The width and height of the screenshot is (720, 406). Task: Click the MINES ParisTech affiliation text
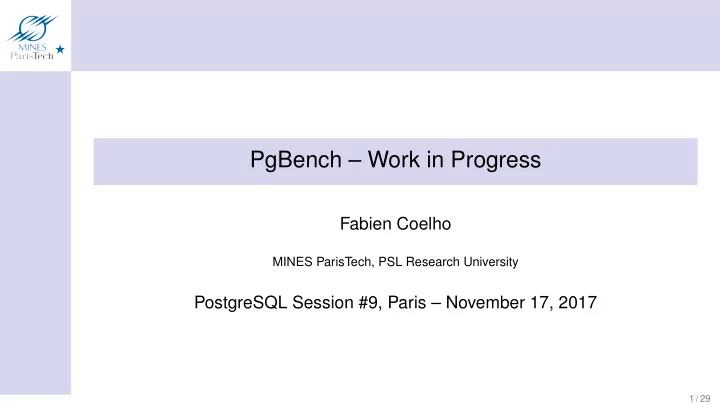coord(321,262)
